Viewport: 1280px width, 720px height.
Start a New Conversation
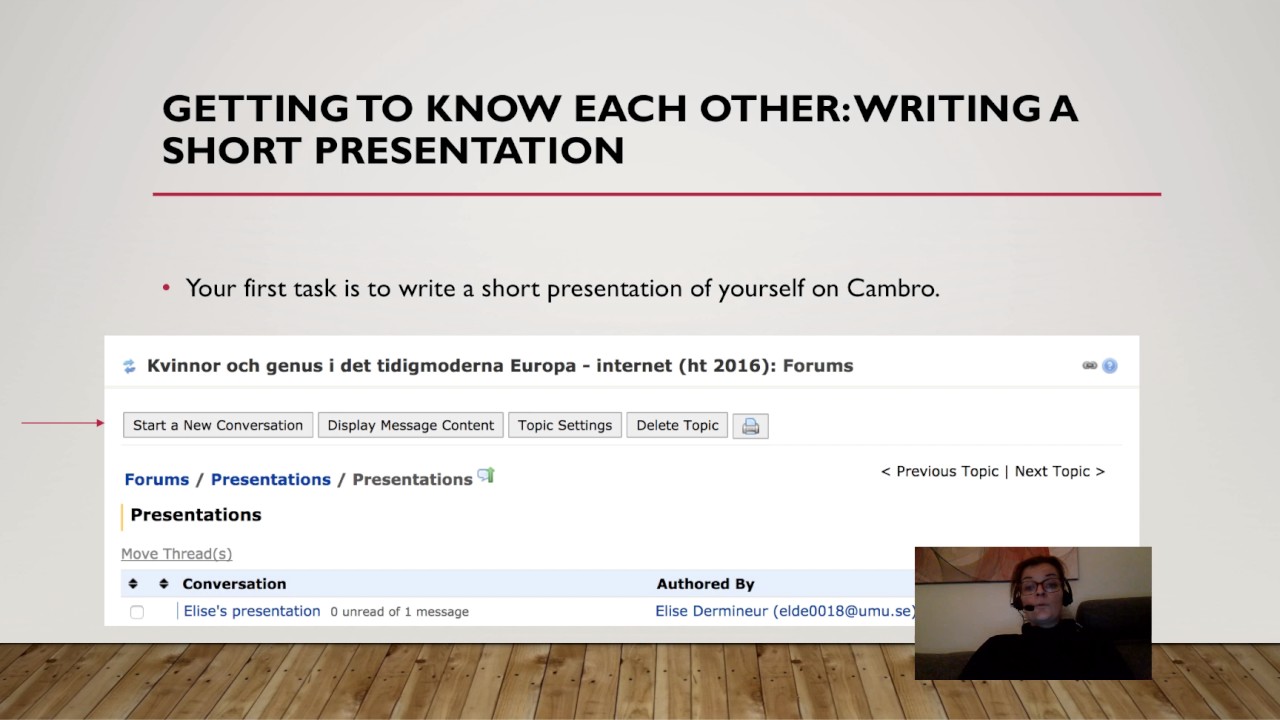click(x=218, y=425)
